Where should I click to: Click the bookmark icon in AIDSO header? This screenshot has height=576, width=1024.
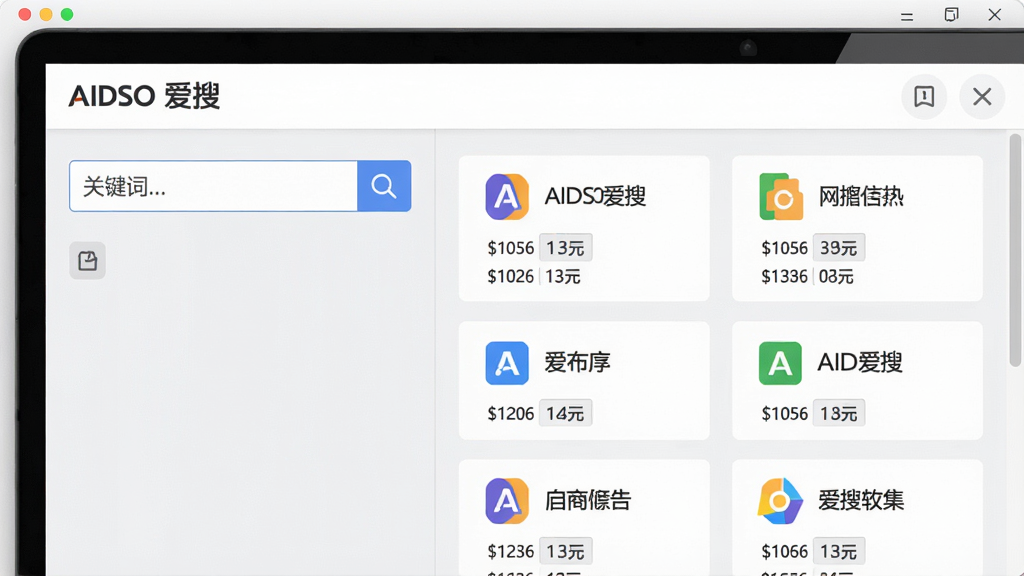click(x=924, y=97)
